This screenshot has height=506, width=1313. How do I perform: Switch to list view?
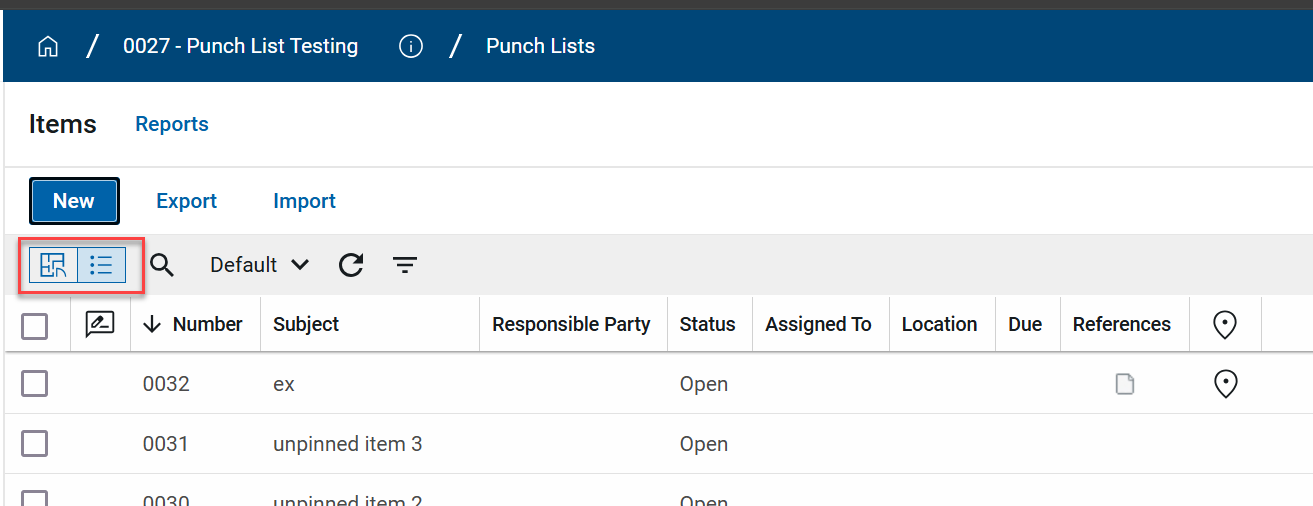101,265
